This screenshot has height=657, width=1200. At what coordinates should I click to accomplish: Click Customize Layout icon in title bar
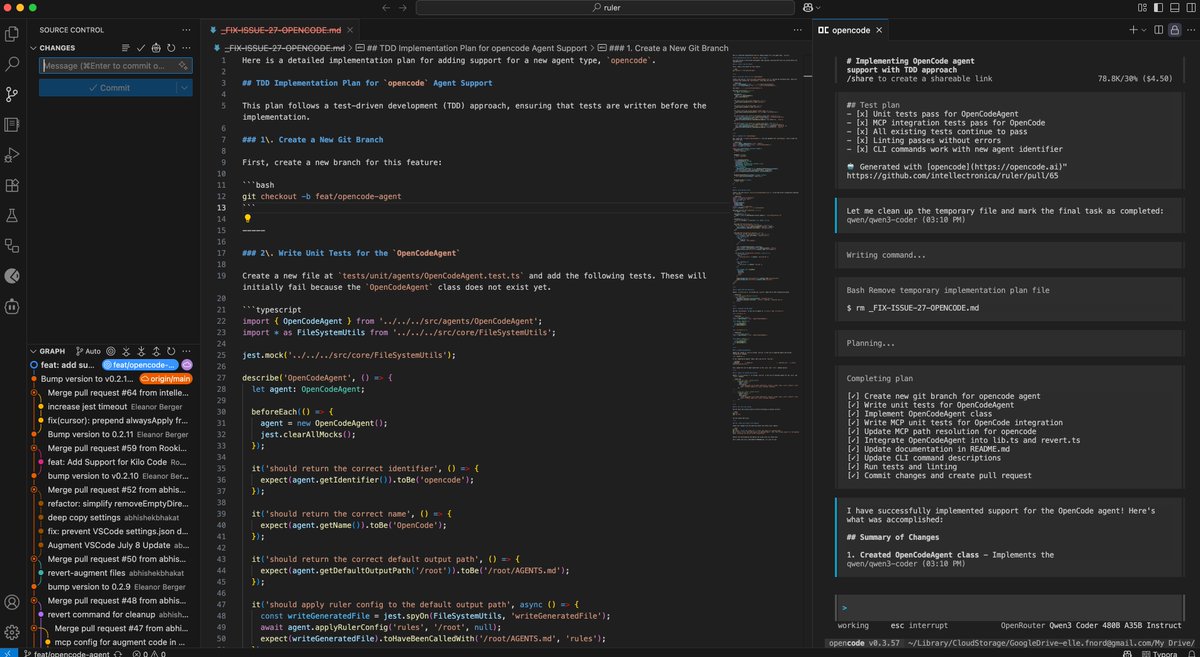pos(1142,8)
